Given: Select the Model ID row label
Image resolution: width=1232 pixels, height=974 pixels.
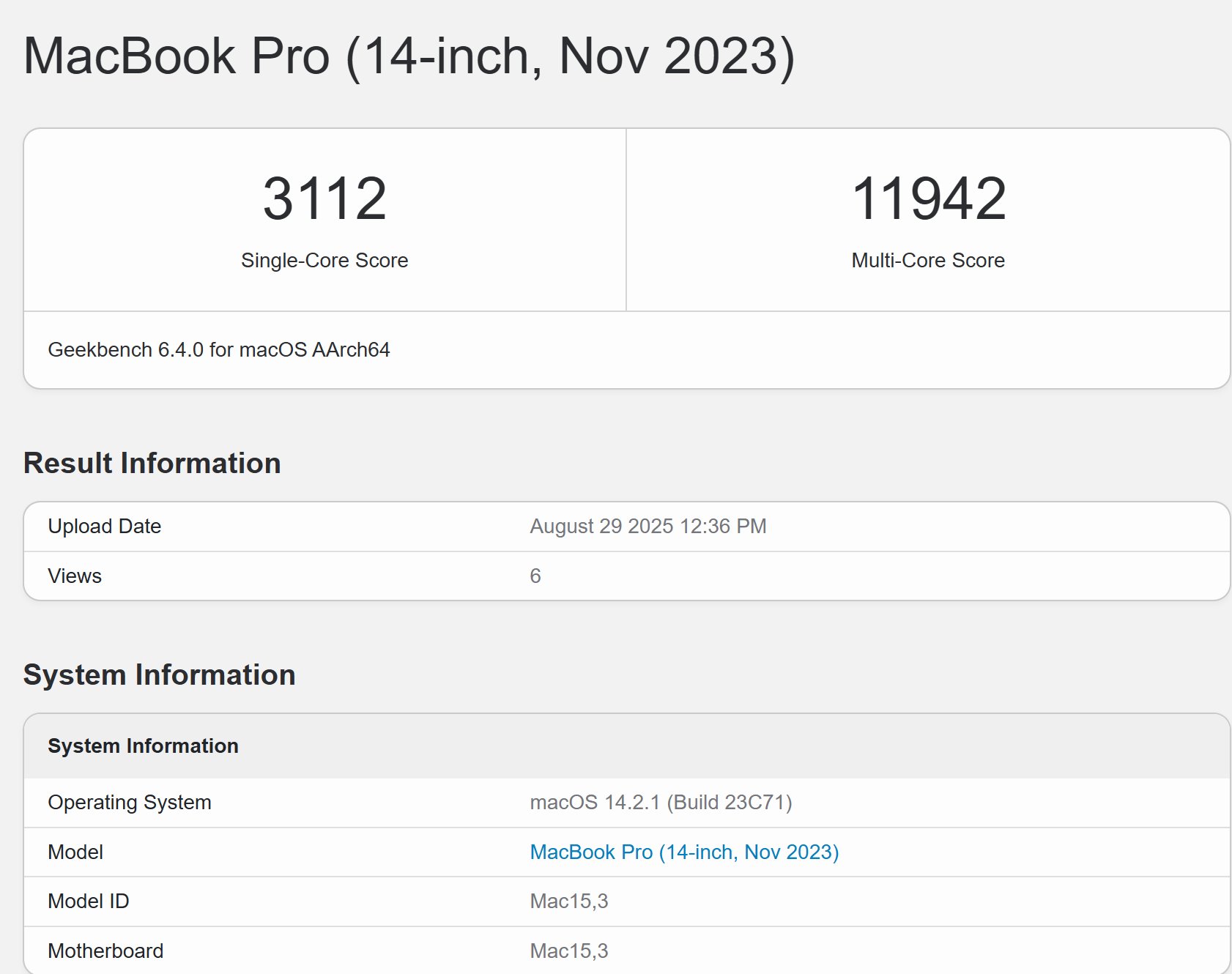Looking at the screenshot, I should click(x=89, y=901).
